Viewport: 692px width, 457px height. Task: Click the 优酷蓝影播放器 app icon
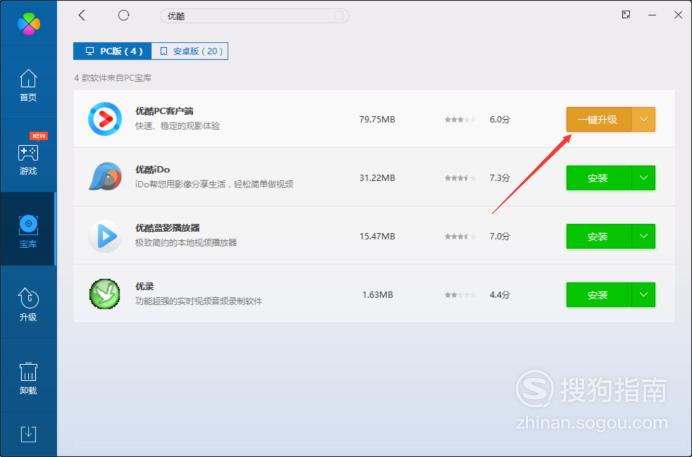105,236
